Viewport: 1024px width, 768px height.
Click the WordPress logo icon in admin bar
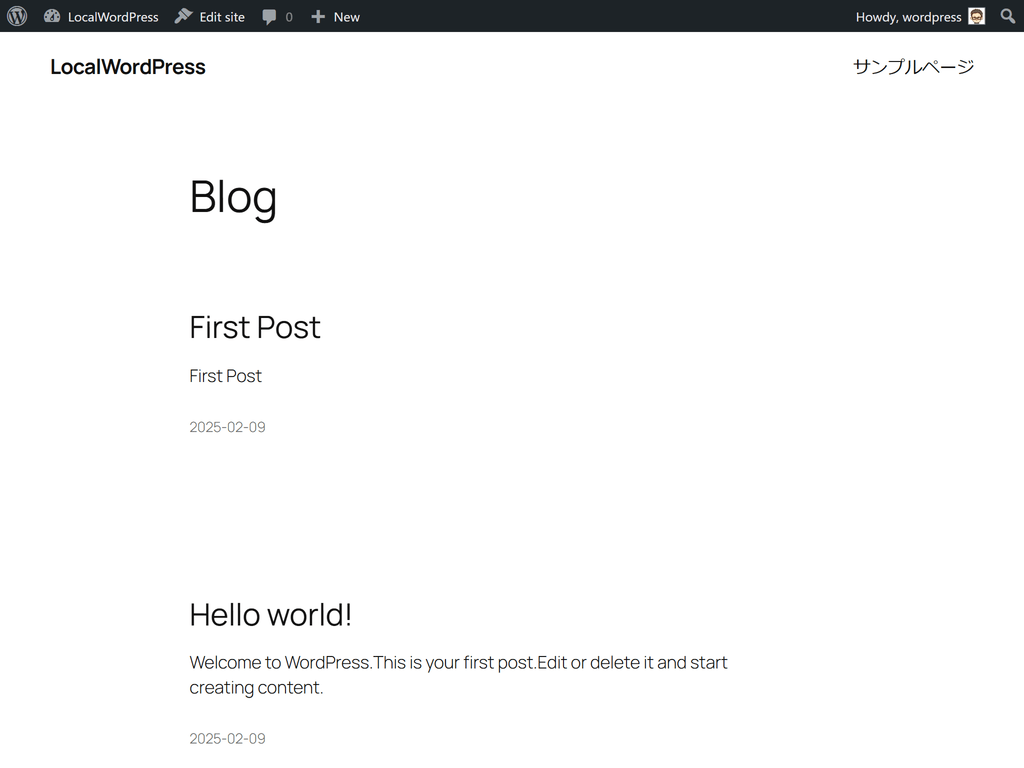tap(17, 16)
